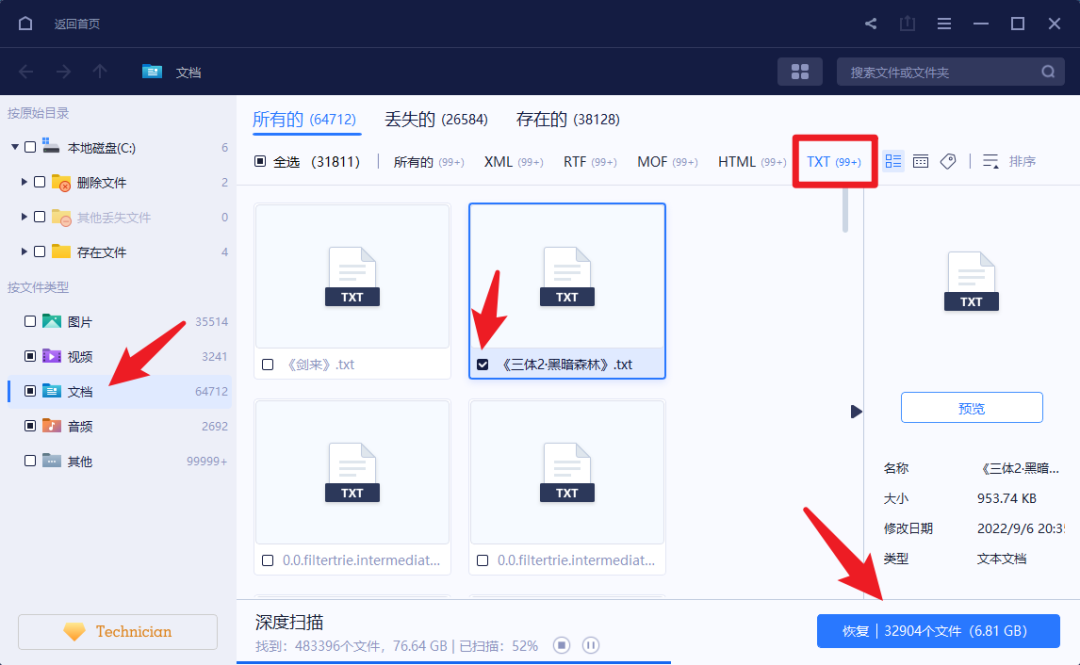Click the export upload icon in title bar
This screenshot has width=1080, height=665.
tap(908, 23)
